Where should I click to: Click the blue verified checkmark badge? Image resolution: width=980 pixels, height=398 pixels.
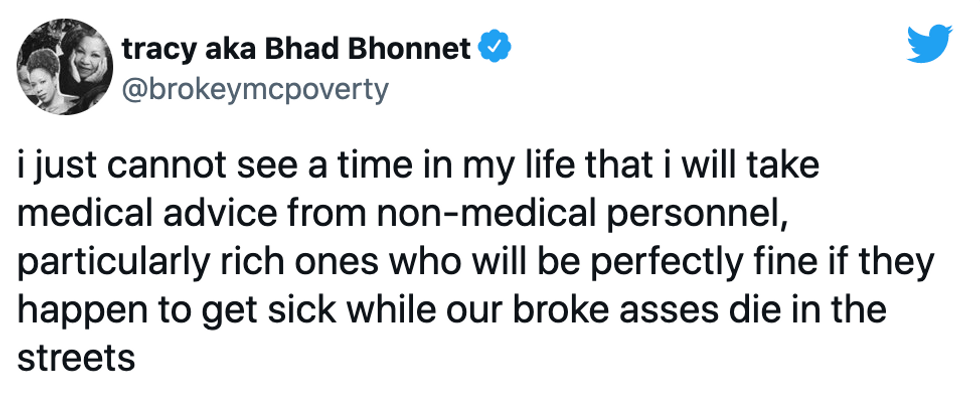(x=496, y=49)
